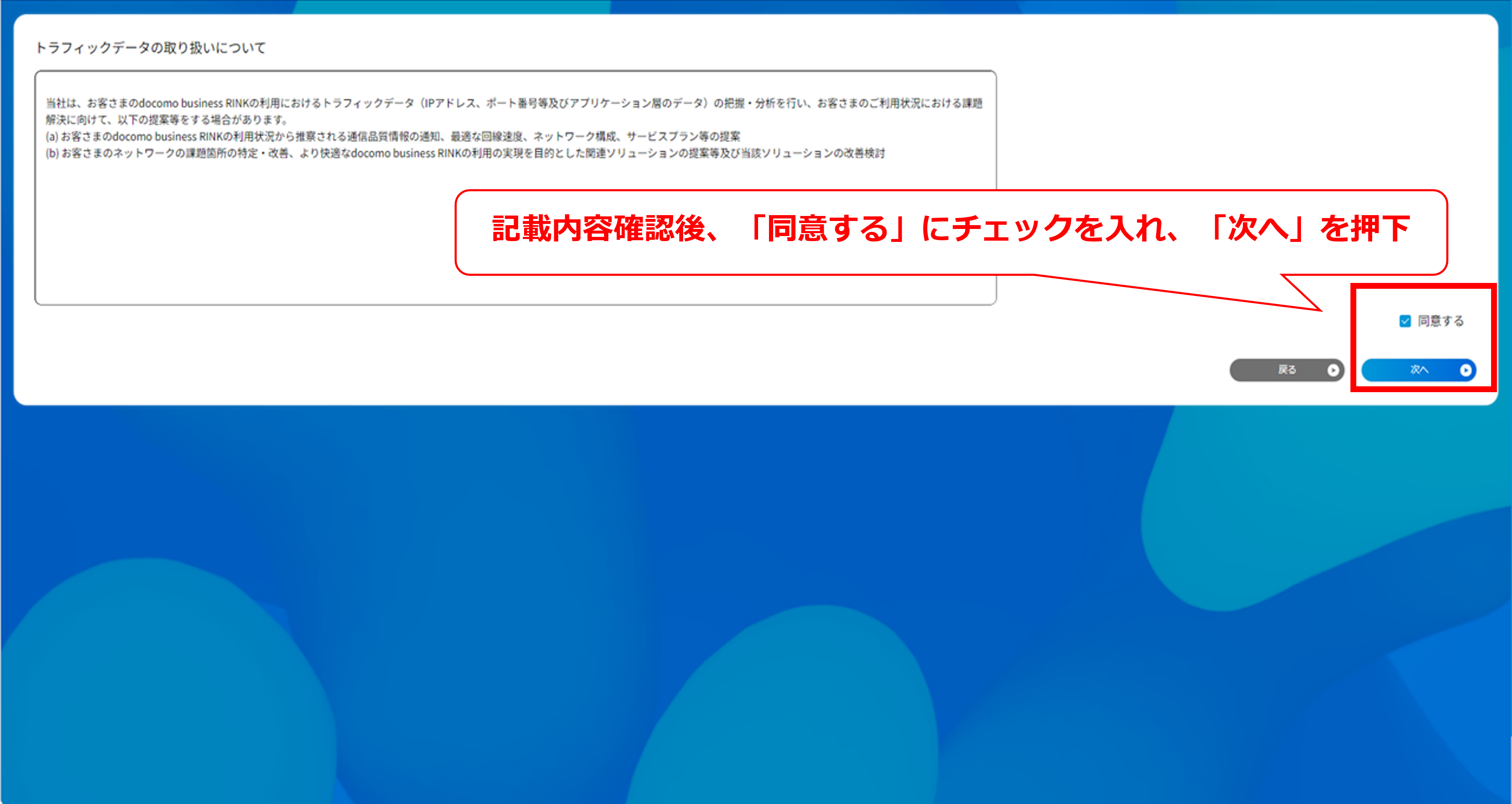Click the clause (b) line of terms
The width and height of the screenshot is (1512, 804).
point(465,153)
